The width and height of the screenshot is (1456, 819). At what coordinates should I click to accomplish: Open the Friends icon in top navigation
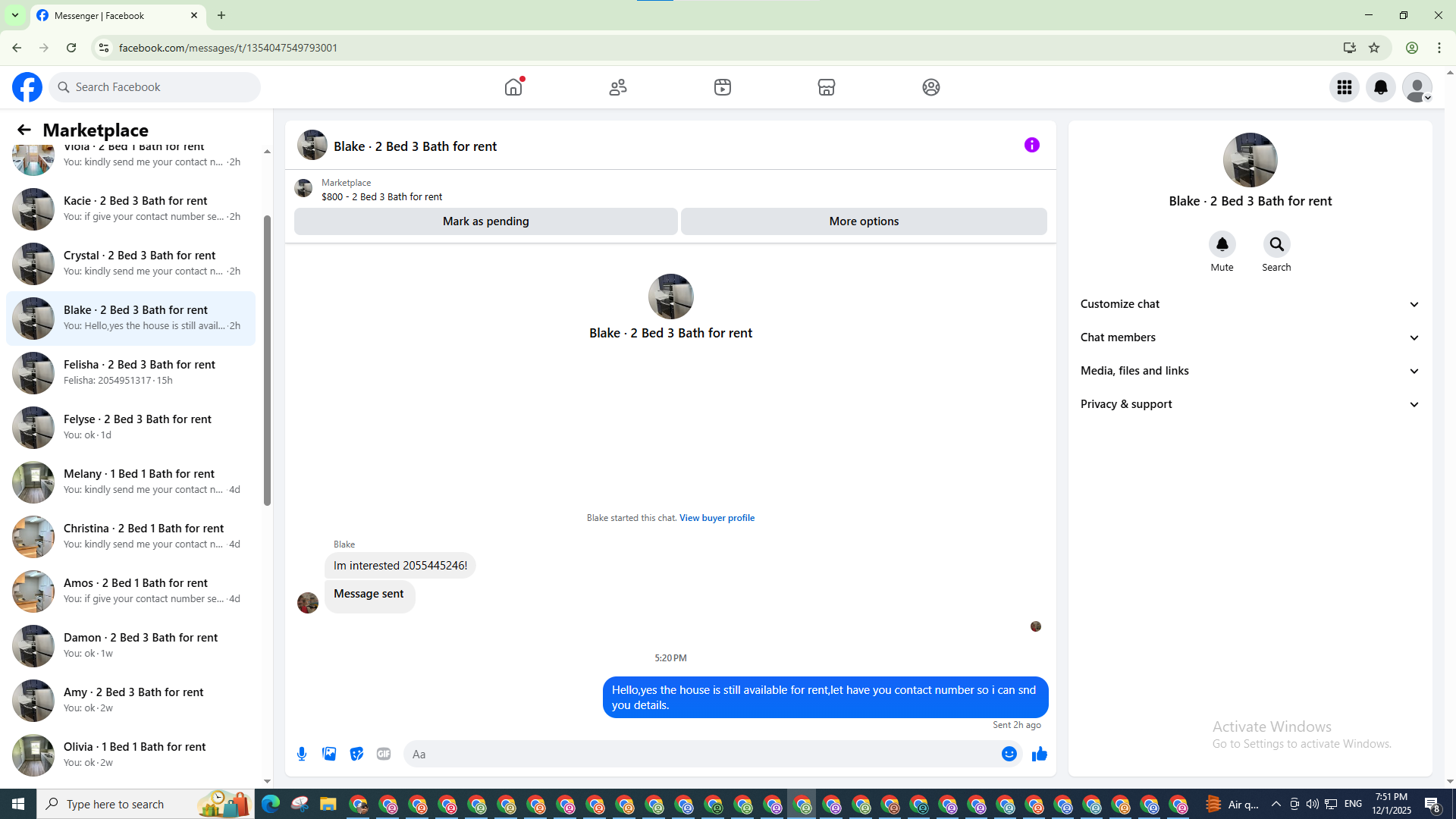click(618, 87)
